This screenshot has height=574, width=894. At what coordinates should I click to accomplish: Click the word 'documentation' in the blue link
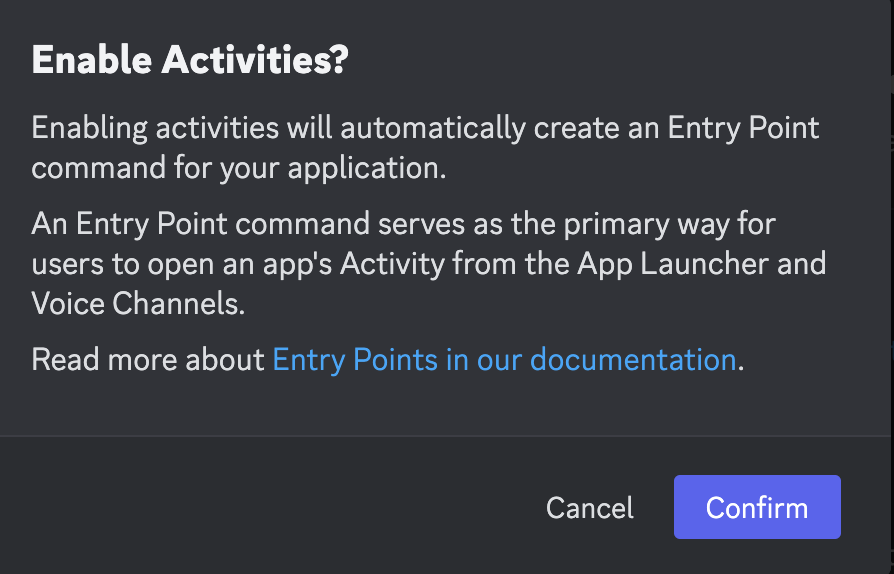633,360
